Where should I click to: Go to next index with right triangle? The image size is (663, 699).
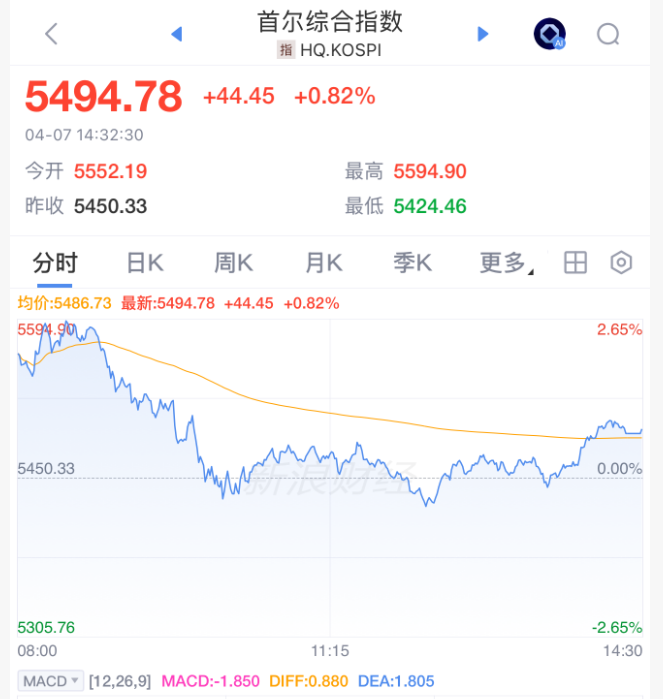[x=483, y=34]
